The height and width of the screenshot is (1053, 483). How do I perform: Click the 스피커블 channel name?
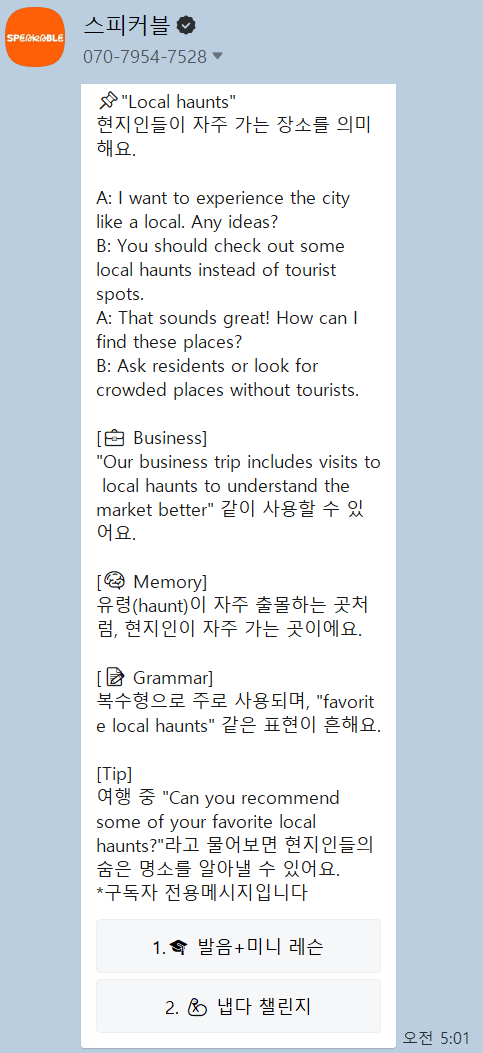tap(127, 26)
